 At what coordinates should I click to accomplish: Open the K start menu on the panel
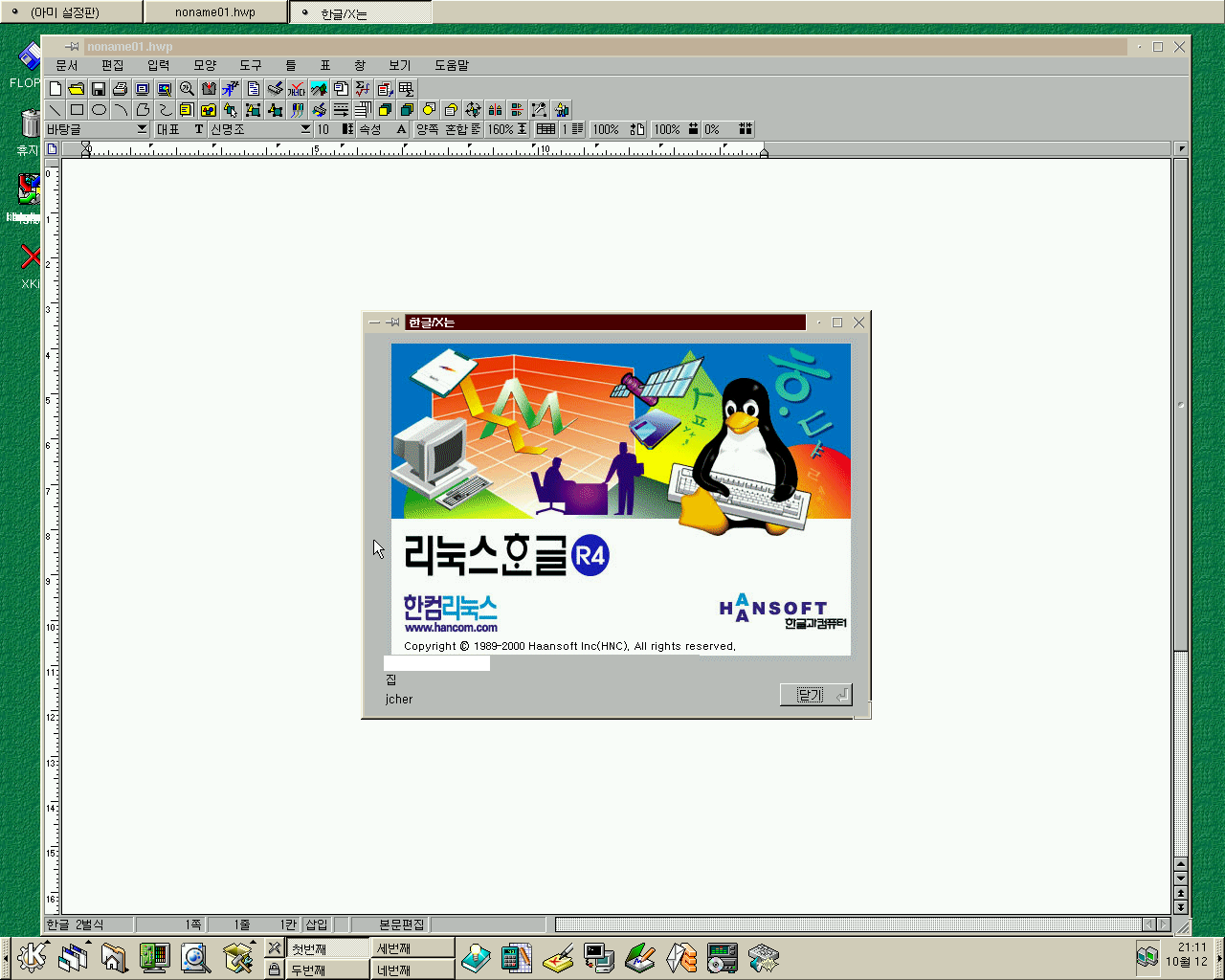point(32,956)
